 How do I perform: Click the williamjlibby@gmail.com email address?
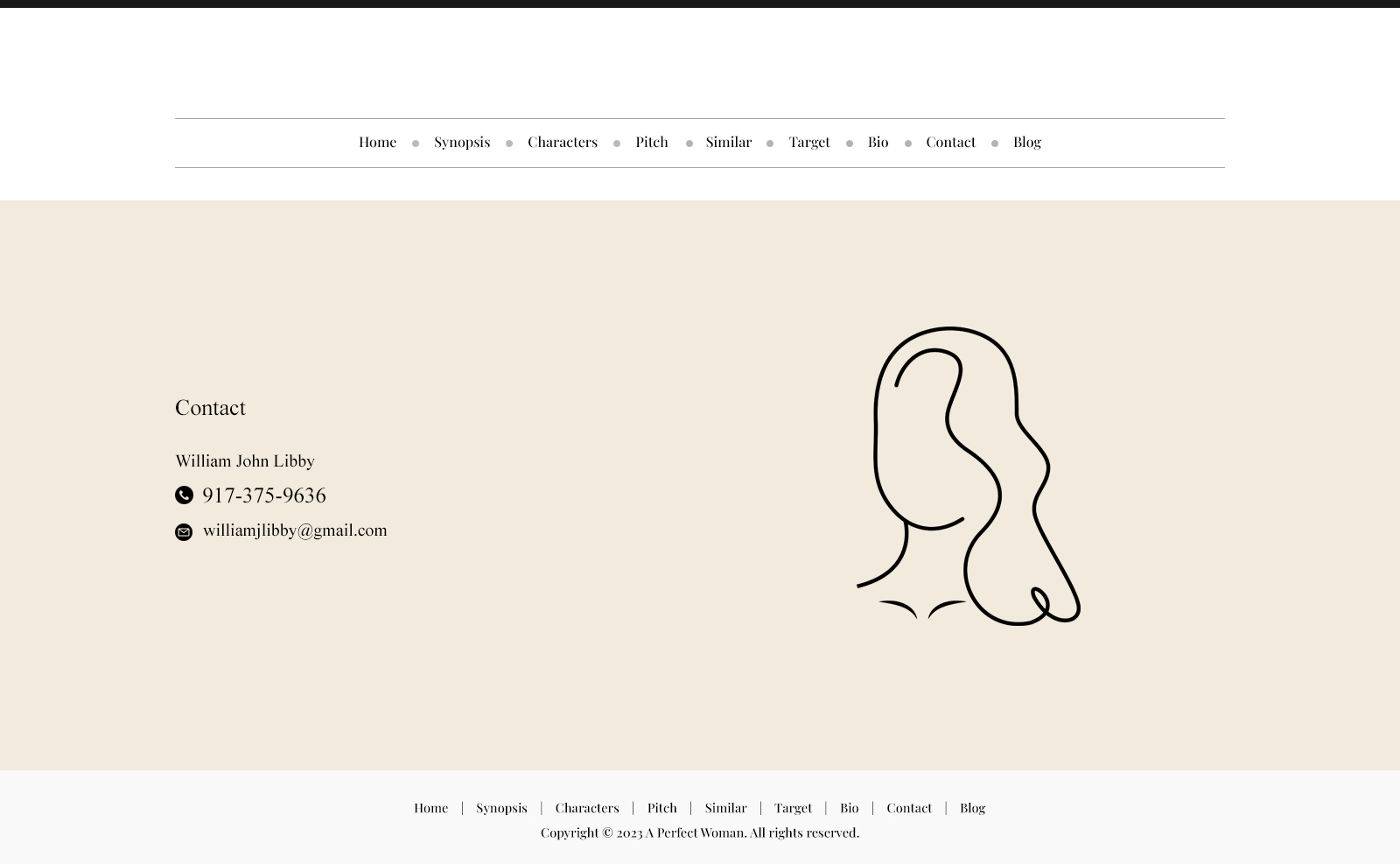pyautogui.click(x=294, y=530)
